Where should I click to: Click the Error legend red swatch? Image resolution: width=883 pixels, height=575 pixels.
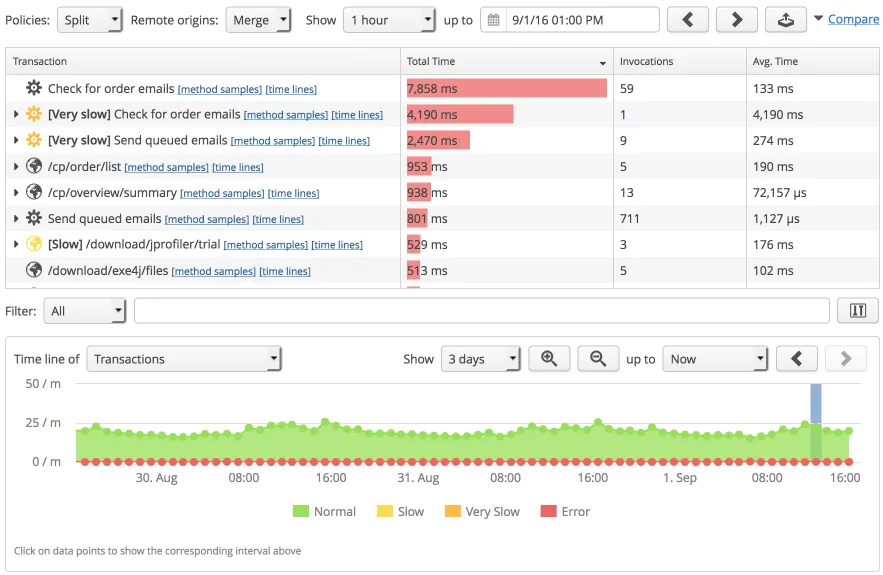(548, 511)
